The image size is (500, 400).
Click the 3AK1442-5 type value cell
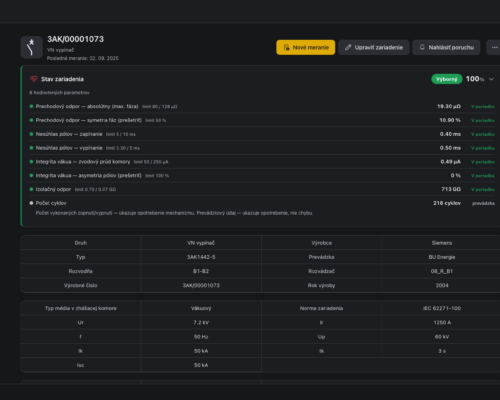[x=201, y=257]
